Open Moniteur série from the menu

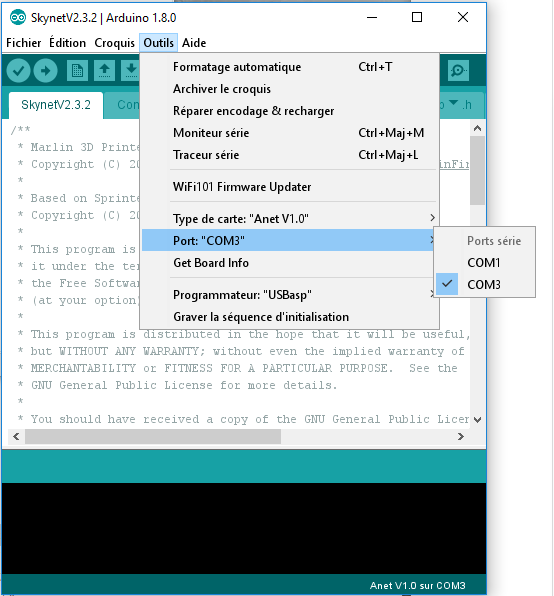[290, 133]
